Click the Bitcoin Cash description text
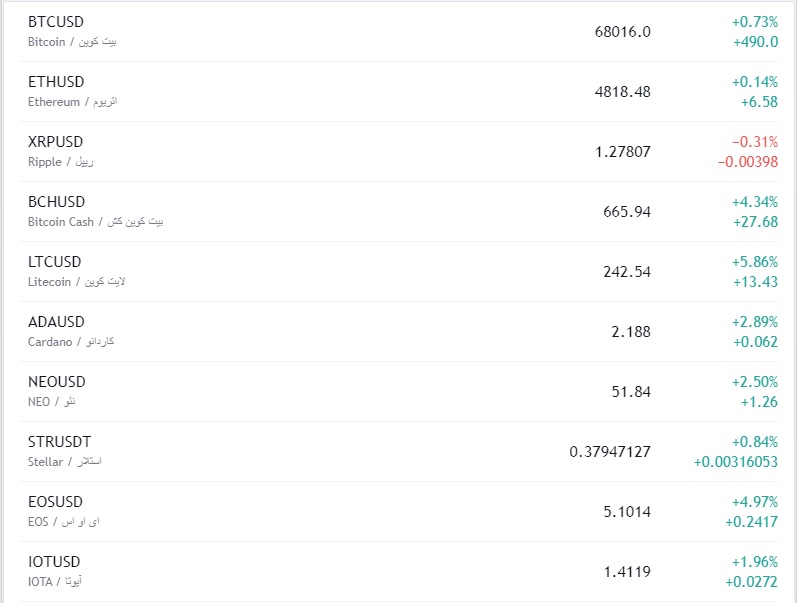 [61, 222]
